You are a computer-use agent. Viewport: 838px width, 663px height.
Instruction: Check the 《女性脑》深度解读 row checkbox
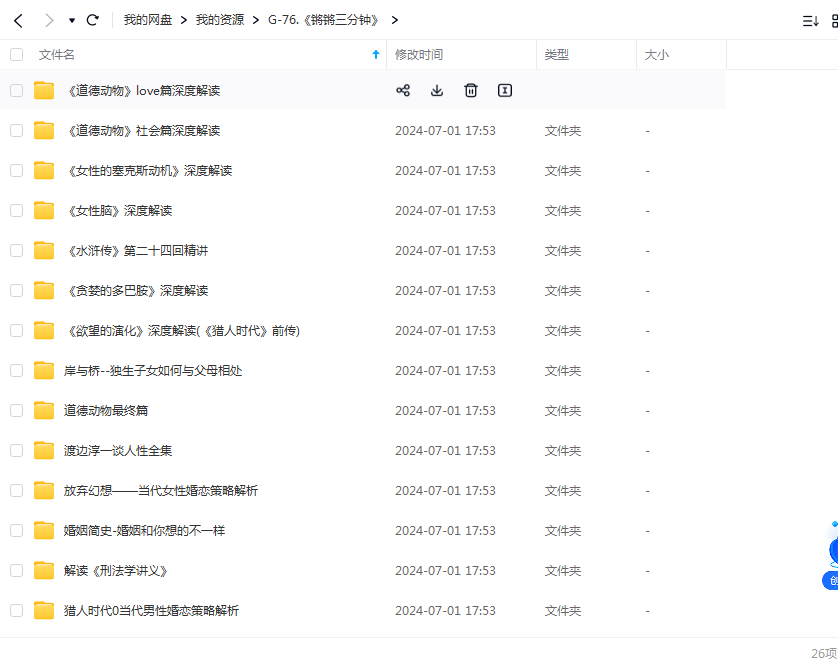tap(16, 210)
